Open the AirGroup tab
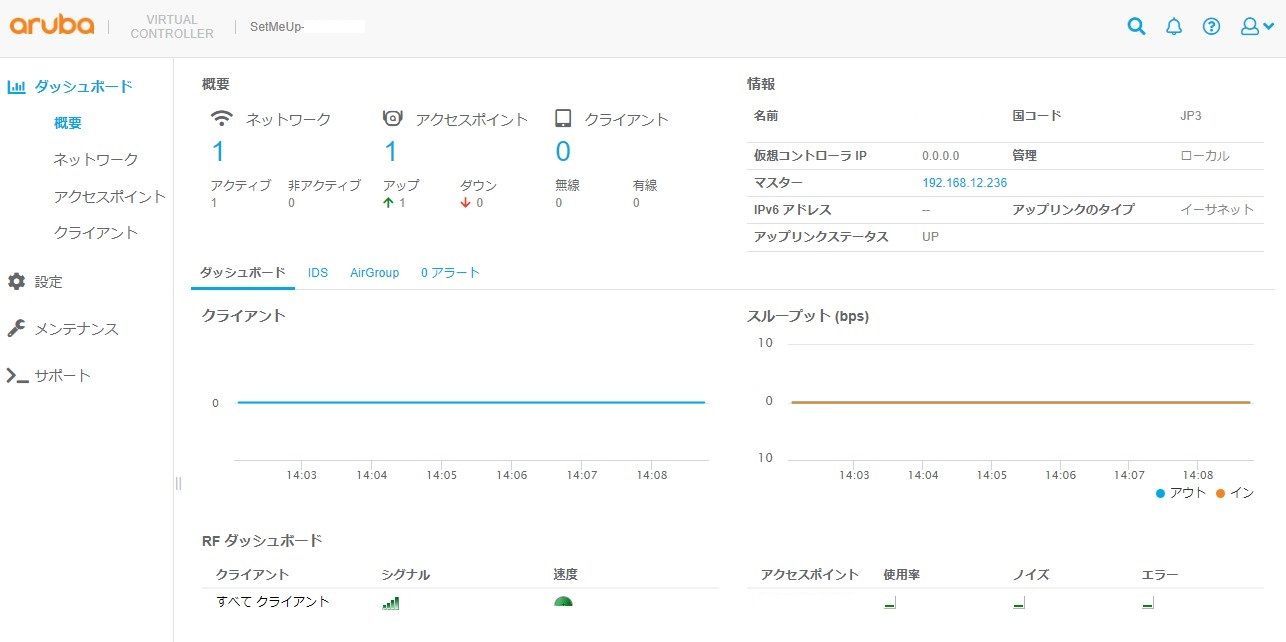The image size is (1286, 642). [374, 272]
